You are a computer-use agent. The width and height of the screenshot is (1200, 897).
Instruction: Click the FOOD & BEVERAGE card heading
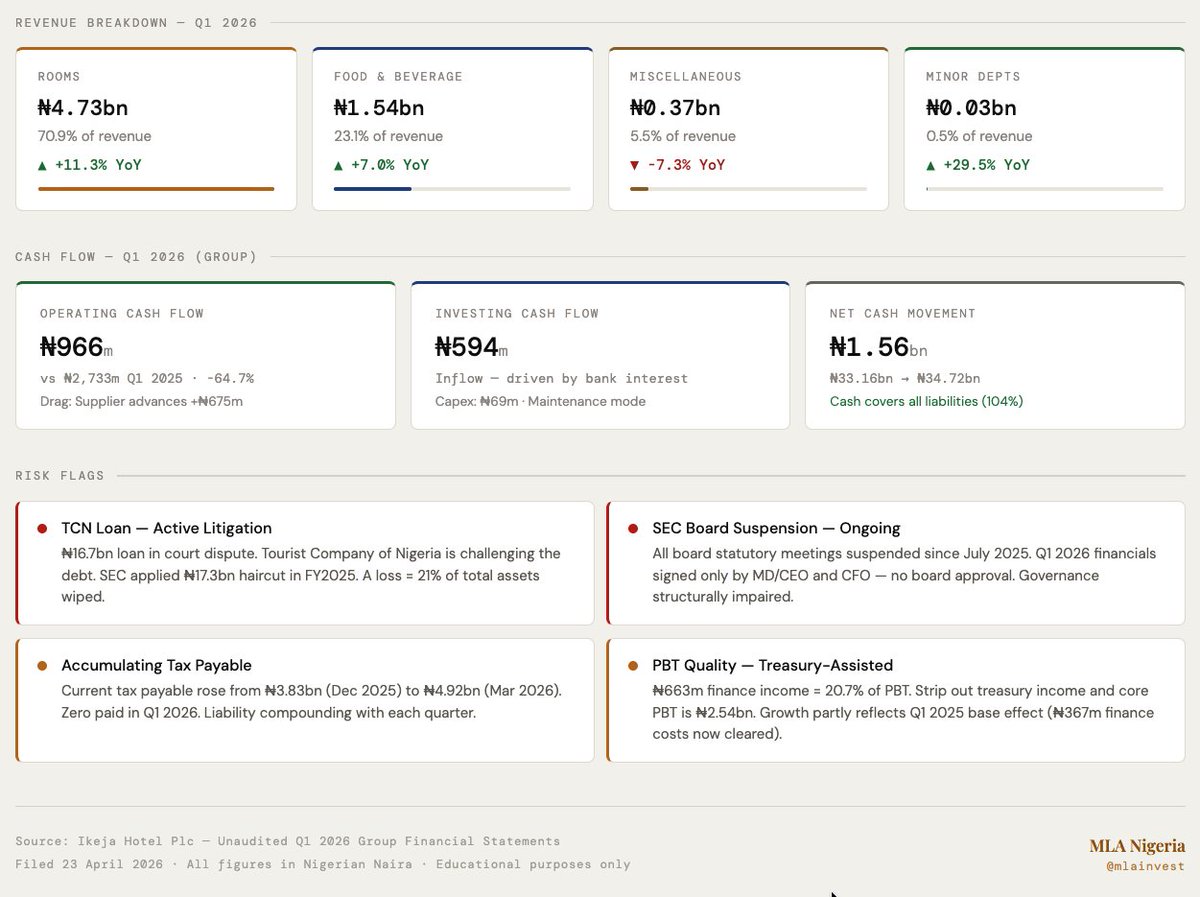[398, 77]
